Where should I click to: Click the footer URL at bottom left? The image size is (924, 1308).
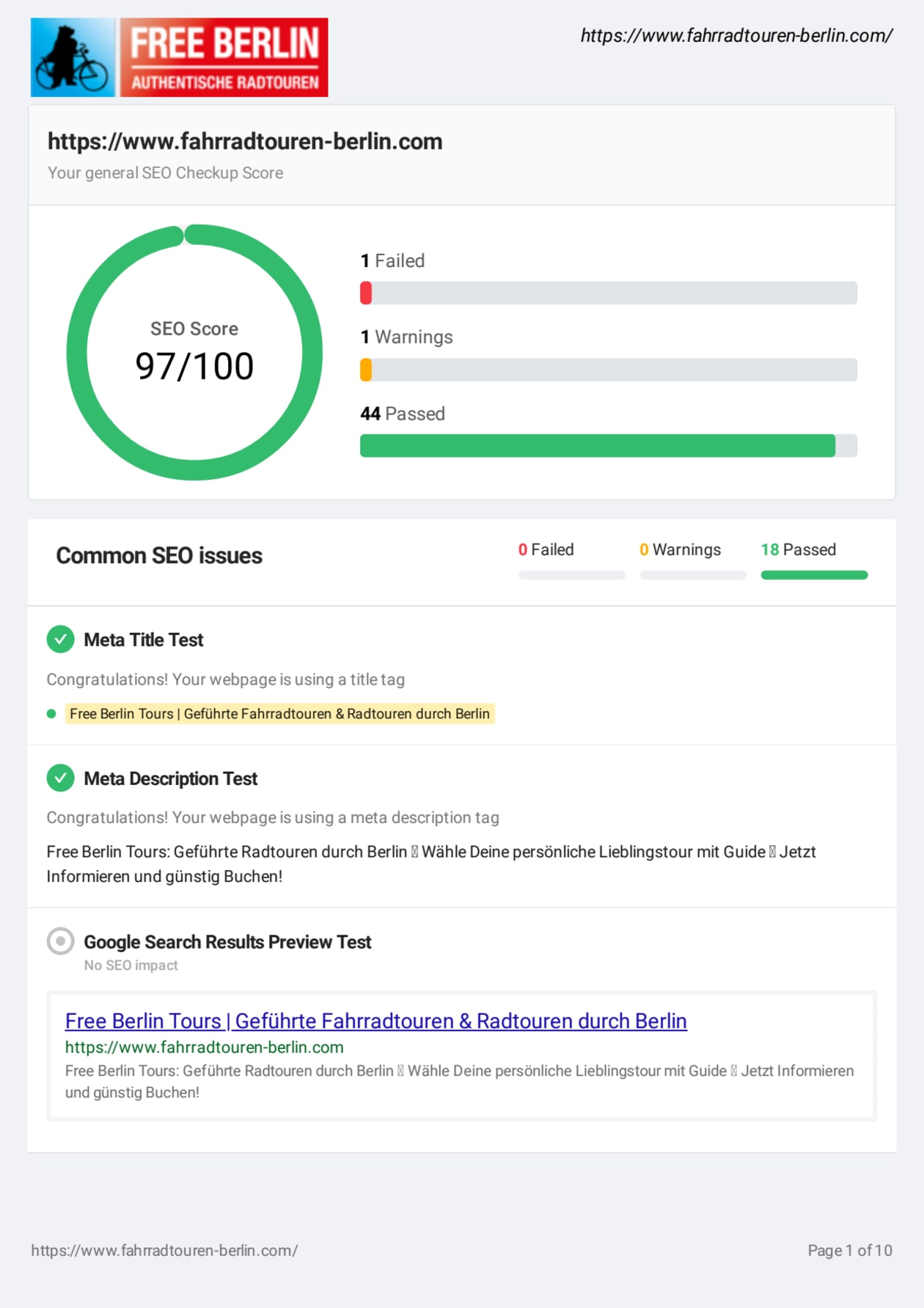pos(164,1251)
